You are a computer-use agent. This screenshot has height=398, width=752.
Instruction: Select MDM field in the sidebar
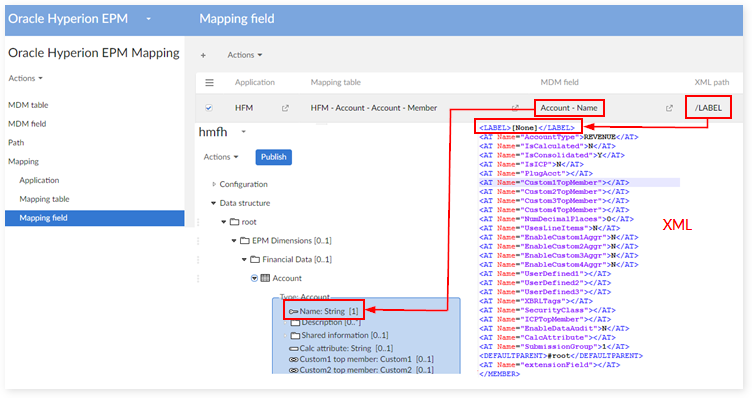tap(27, 124)
